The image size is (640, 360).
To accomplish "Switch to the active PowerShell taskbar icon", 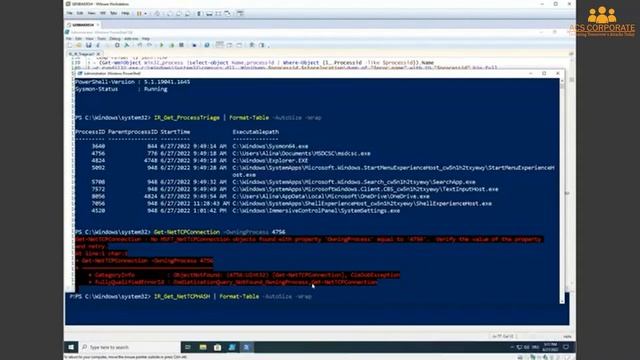I will tap(247, 347).
